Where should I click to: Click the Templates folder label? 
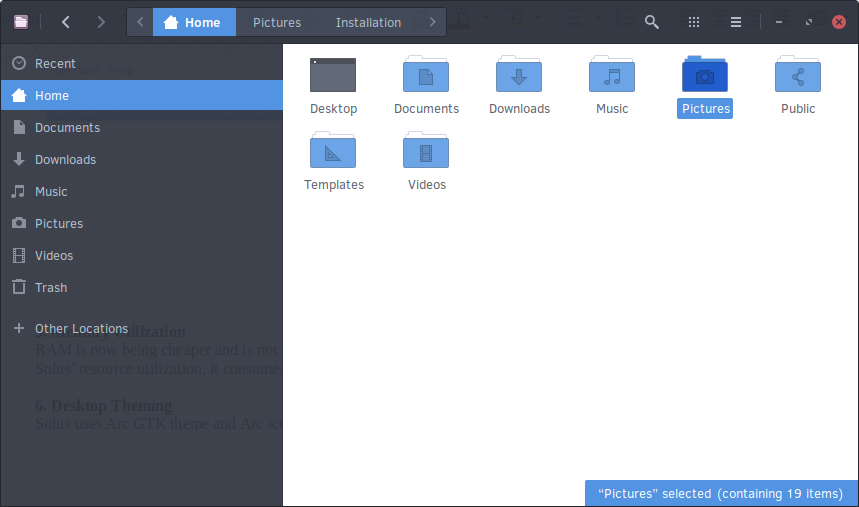(x=334, y=185)
